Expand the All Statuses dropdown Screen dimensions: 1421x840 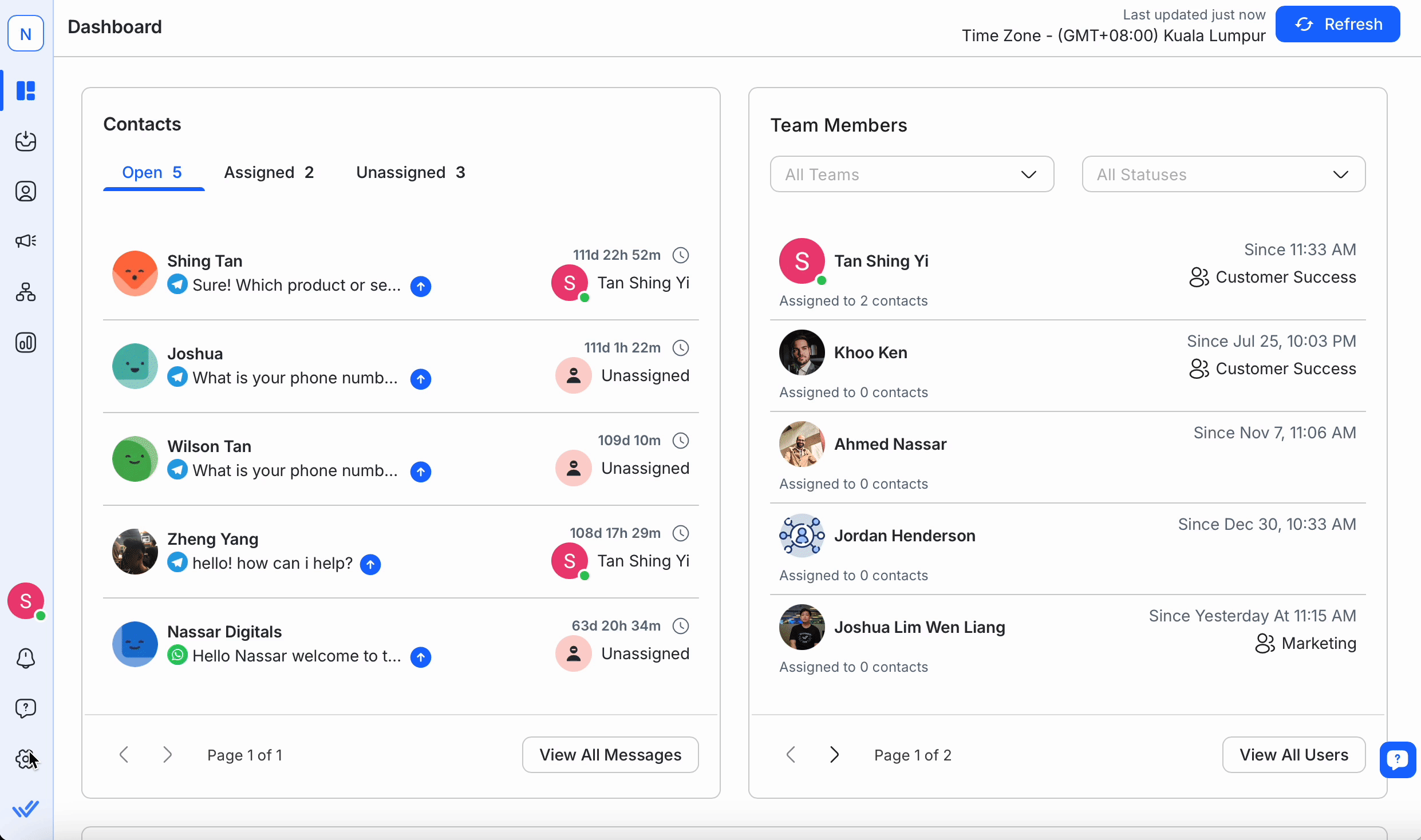point(1223,174)
